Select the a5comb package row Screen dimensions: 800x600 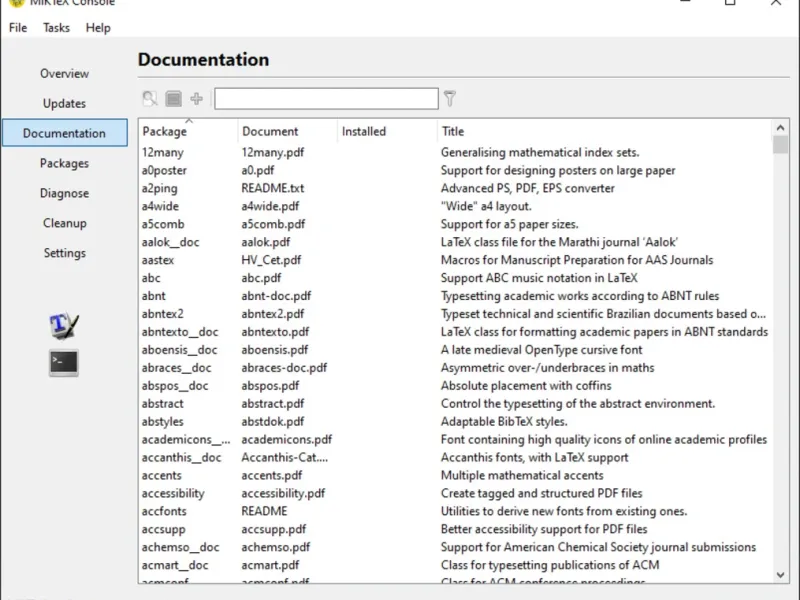(456, 224)
